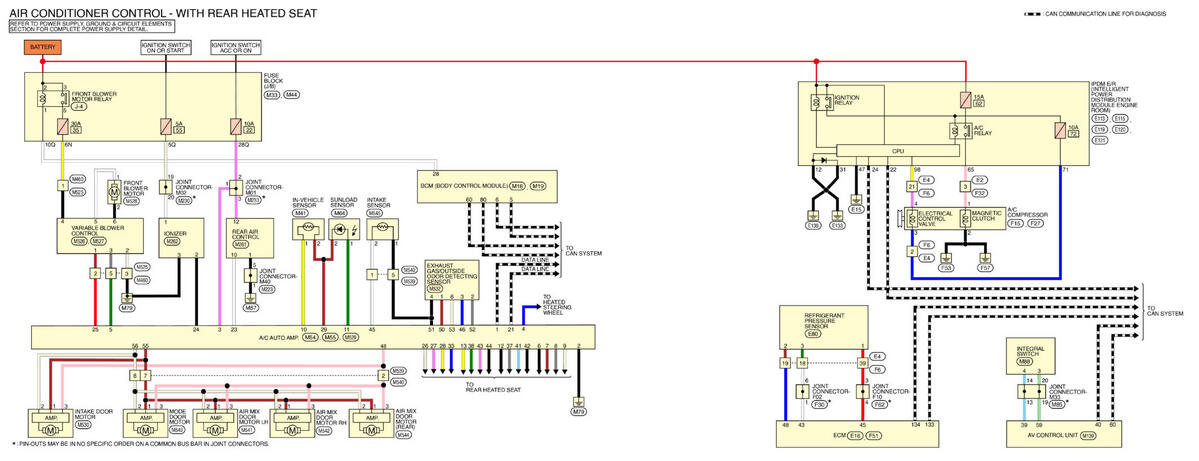Select the air mix door motor RH symbol
The image size is (1199, 461).
click(291, 426)
